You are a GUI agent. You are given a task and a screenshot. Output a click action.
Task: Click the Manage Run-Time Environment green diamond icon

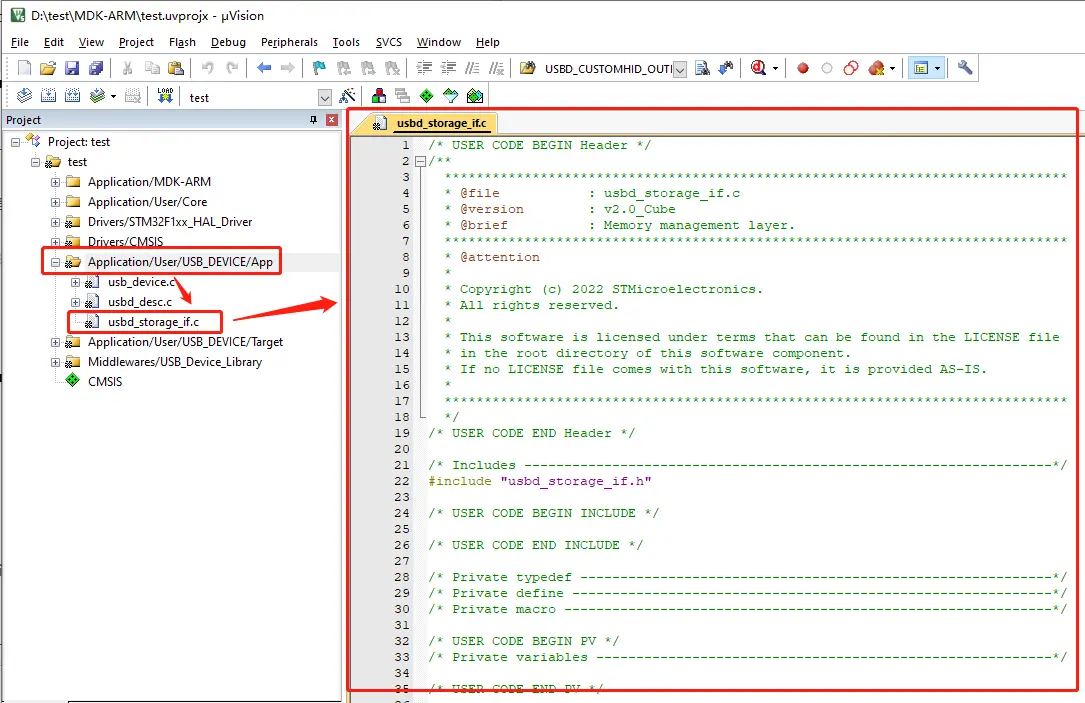(x=426, y=96)
